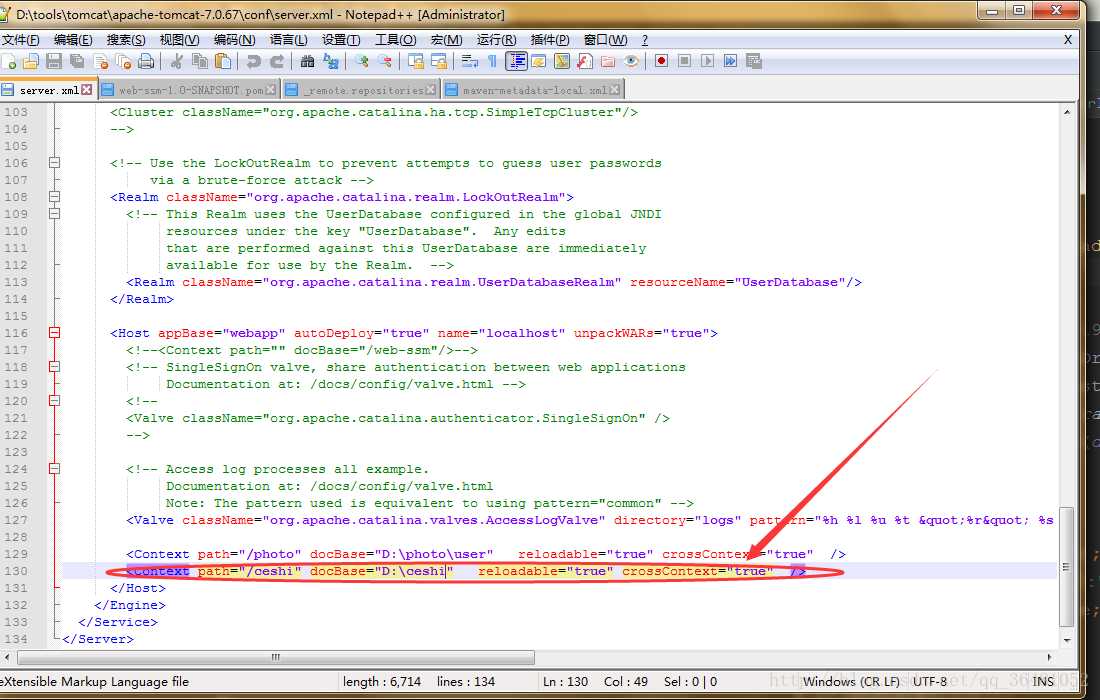Image resolution: width=1100 pixels, height=700 pixels.
Task: Open the 编码(N) menu
Action: tap(234, 40)
